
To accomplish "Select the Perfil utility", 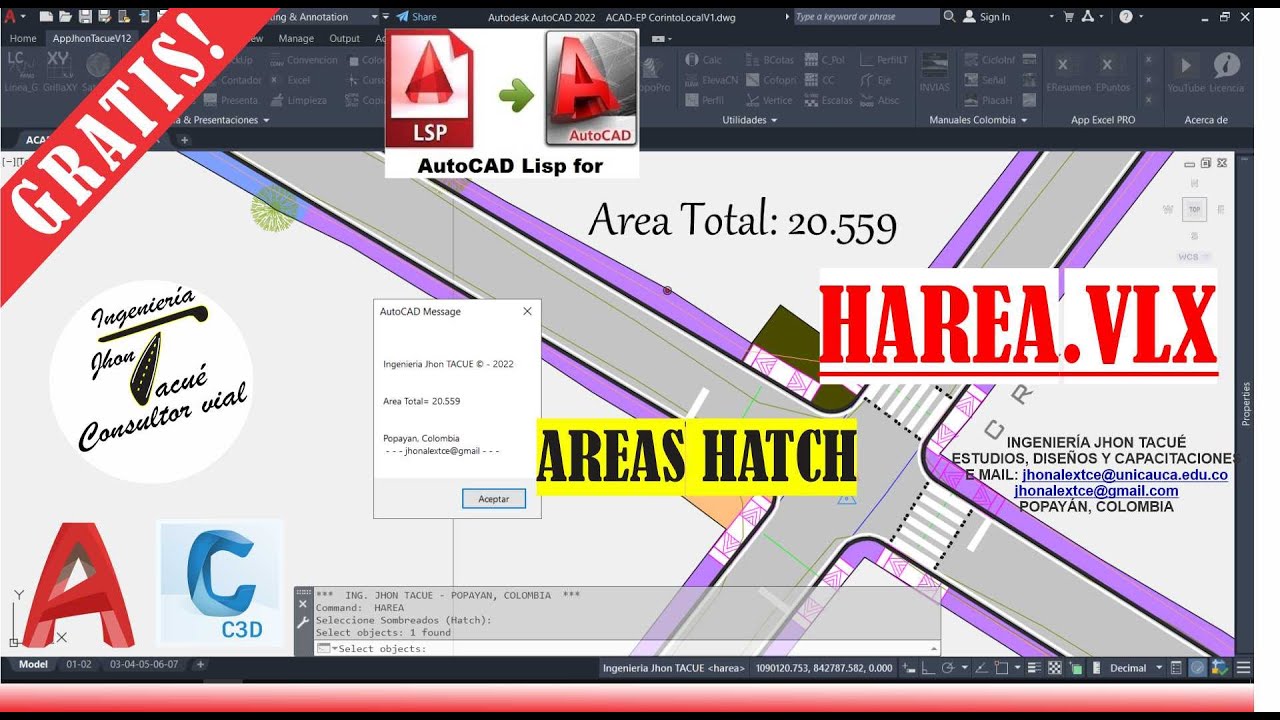I will click(x=704, y=100).
